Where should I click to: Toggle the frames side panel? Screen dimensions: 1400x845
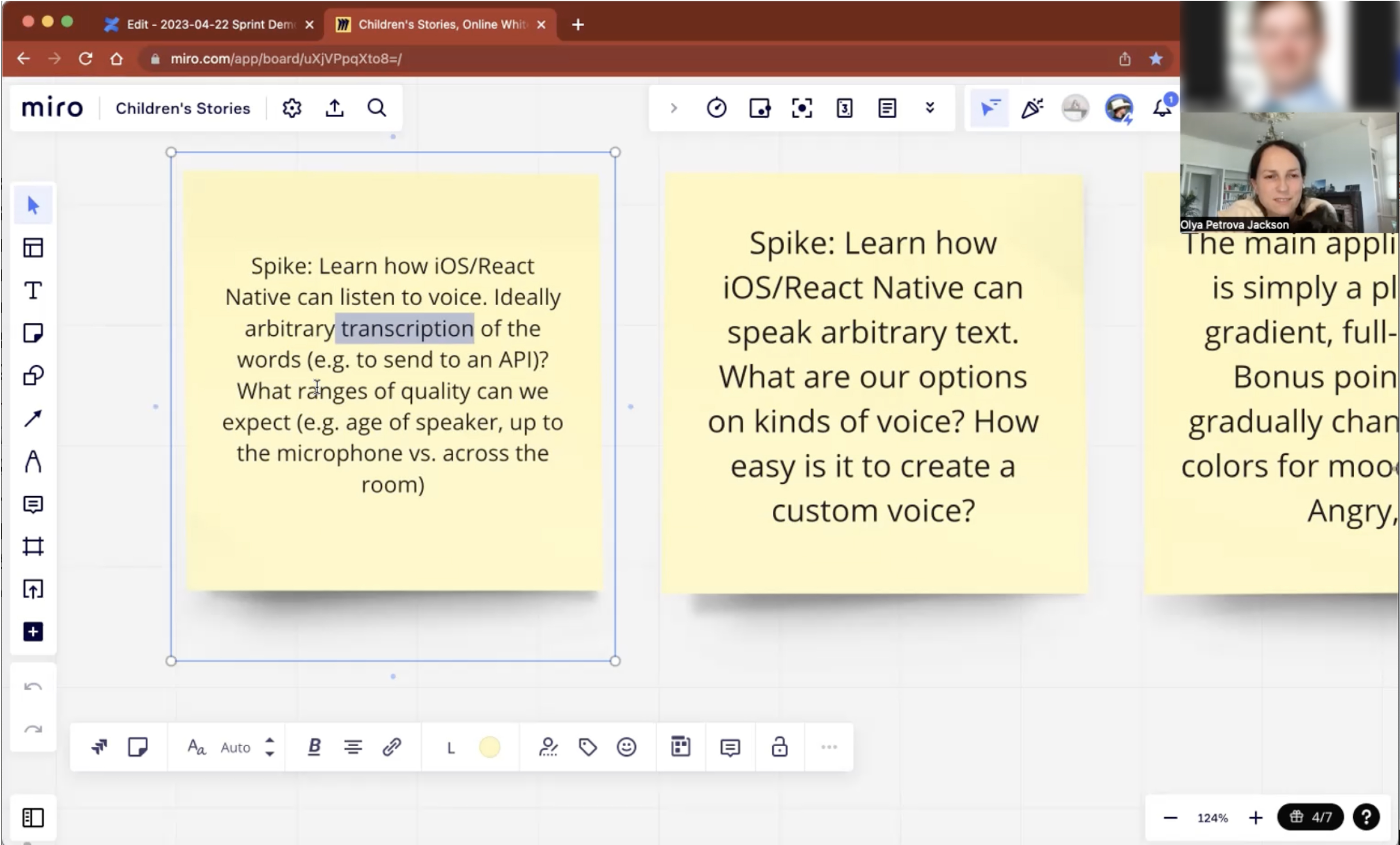tap(33, 818)
